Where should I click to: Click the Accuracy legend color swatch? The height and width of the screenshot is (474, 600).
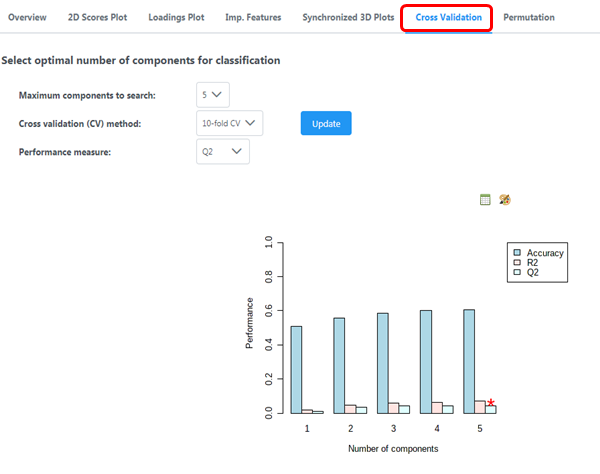pos(517,253)
